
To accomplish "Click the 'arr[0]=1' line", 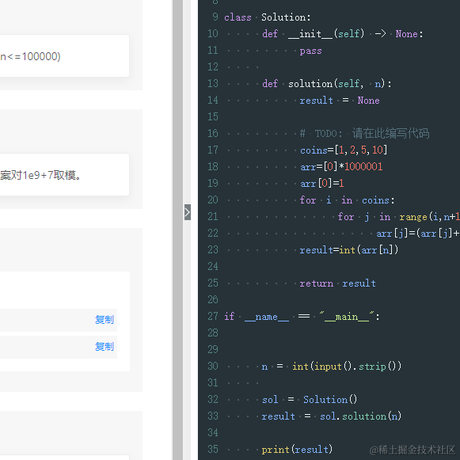I will tap(322, 183).
